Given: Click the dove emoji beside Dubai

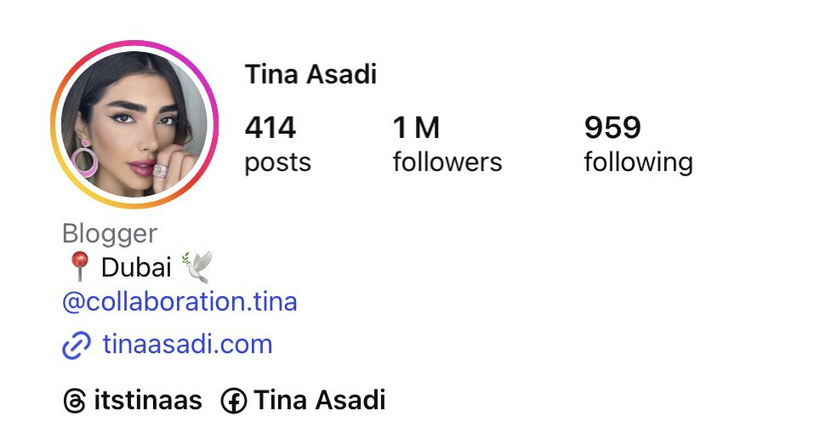Looking at the screenshot, I should pyautogui.click(x=196, y=267).
